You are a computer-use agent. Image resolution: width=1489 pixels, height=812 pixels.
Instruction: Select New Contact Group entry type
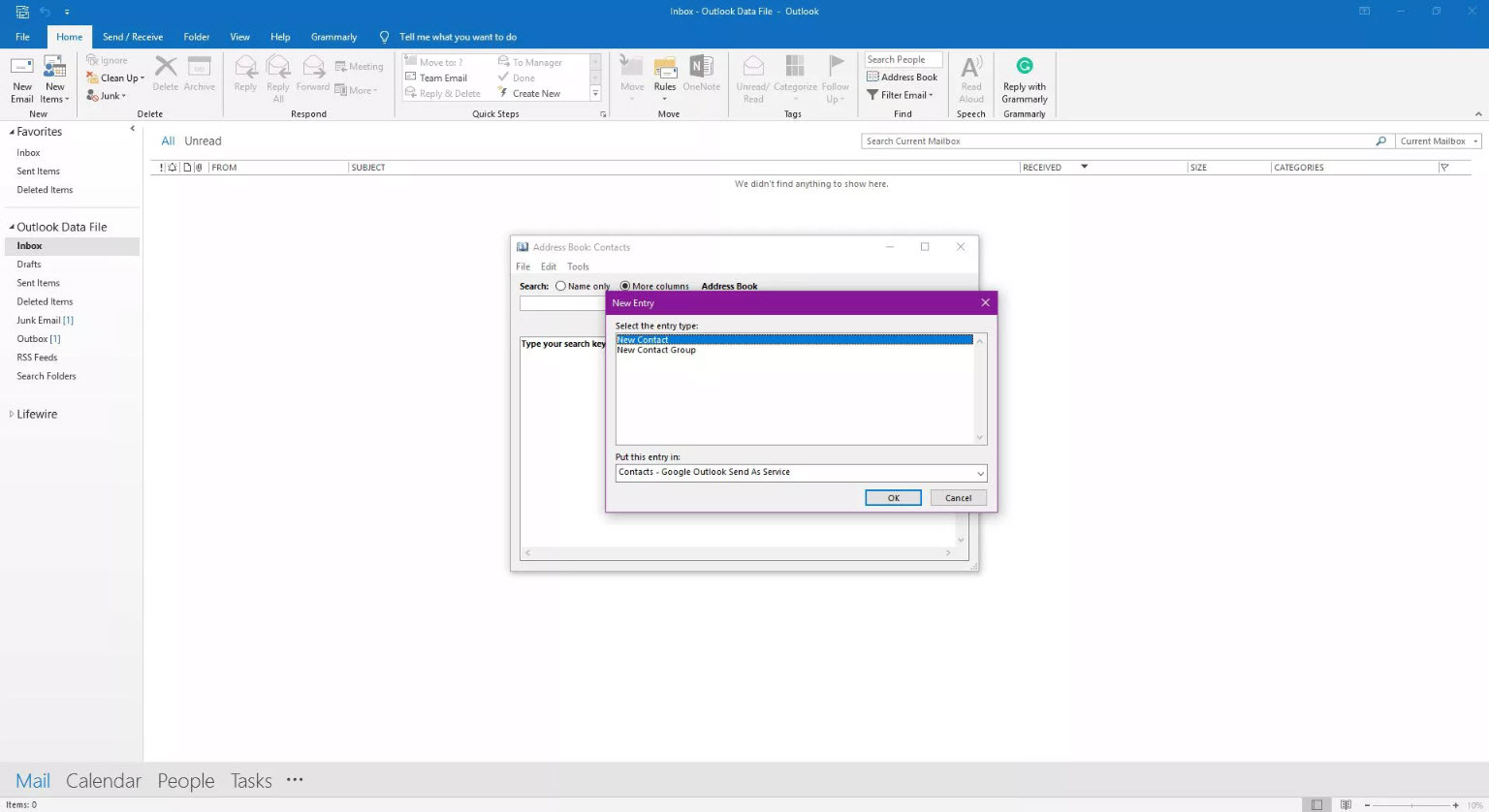(656, 351)
